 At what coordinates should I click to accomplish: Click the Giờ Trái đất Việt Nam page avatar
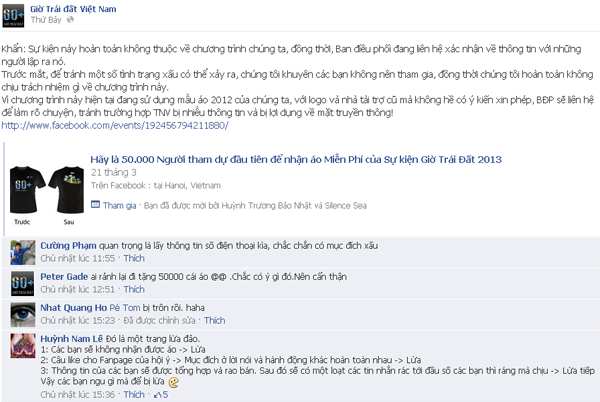tap(13, 15)
